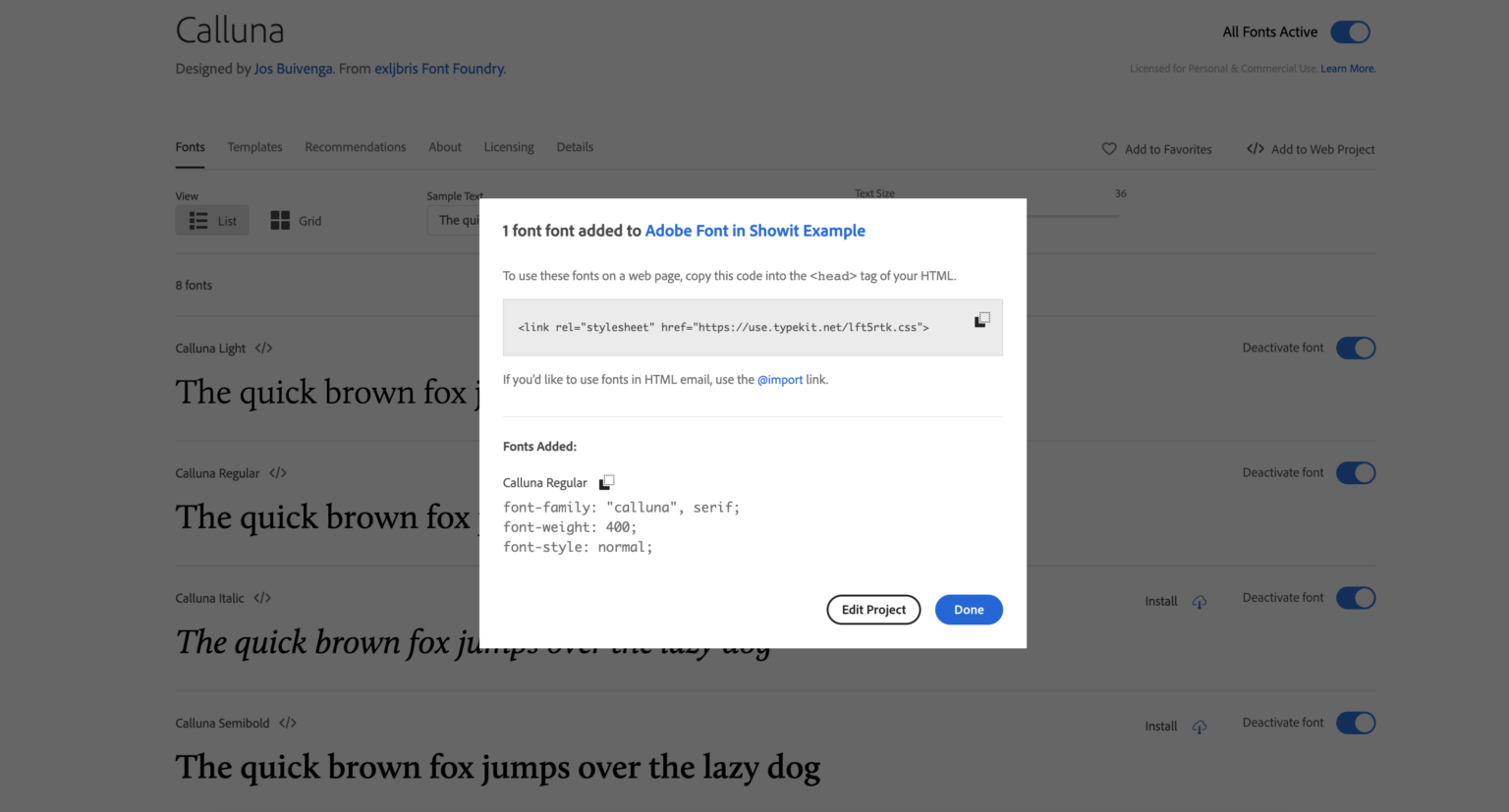This screenshot has height=812, width=1509.
Task: Click the code icon next to Calluna Semibold
Action: tap(287, 723)
